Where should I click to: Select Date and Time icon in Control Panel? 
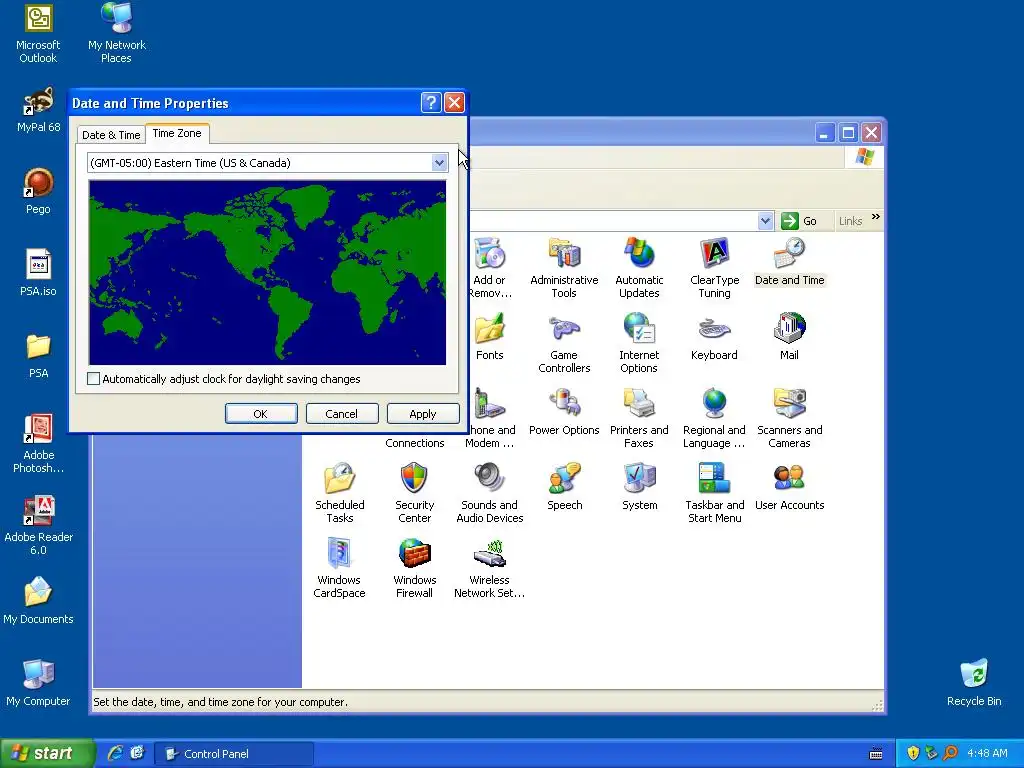(x=790, y=262)
